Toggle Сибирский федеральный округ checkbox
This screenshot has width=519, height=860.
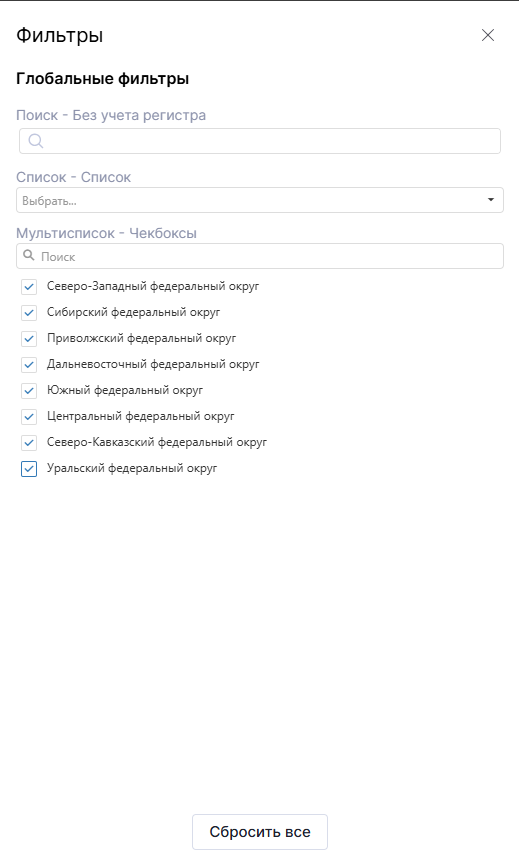[x=29, y=313]
